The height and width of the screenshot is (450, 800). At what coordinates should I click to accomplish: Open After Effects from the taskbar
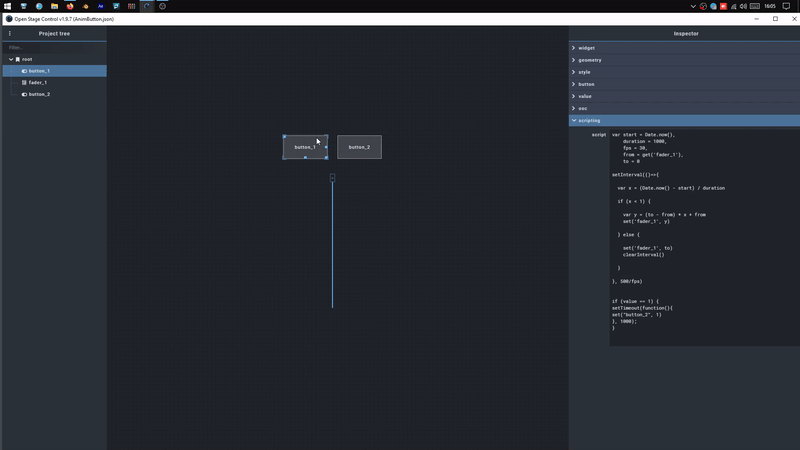pyautogui.click(x=101, y=6)
